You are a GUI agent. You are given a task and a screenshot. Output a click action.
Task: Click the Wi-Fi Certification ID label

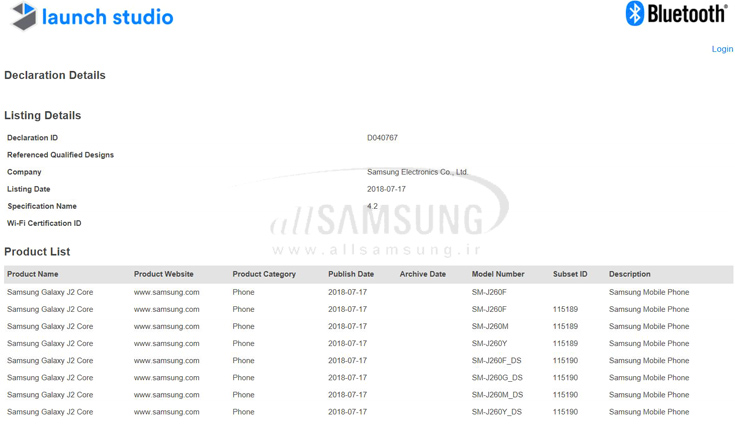[44, 223]
